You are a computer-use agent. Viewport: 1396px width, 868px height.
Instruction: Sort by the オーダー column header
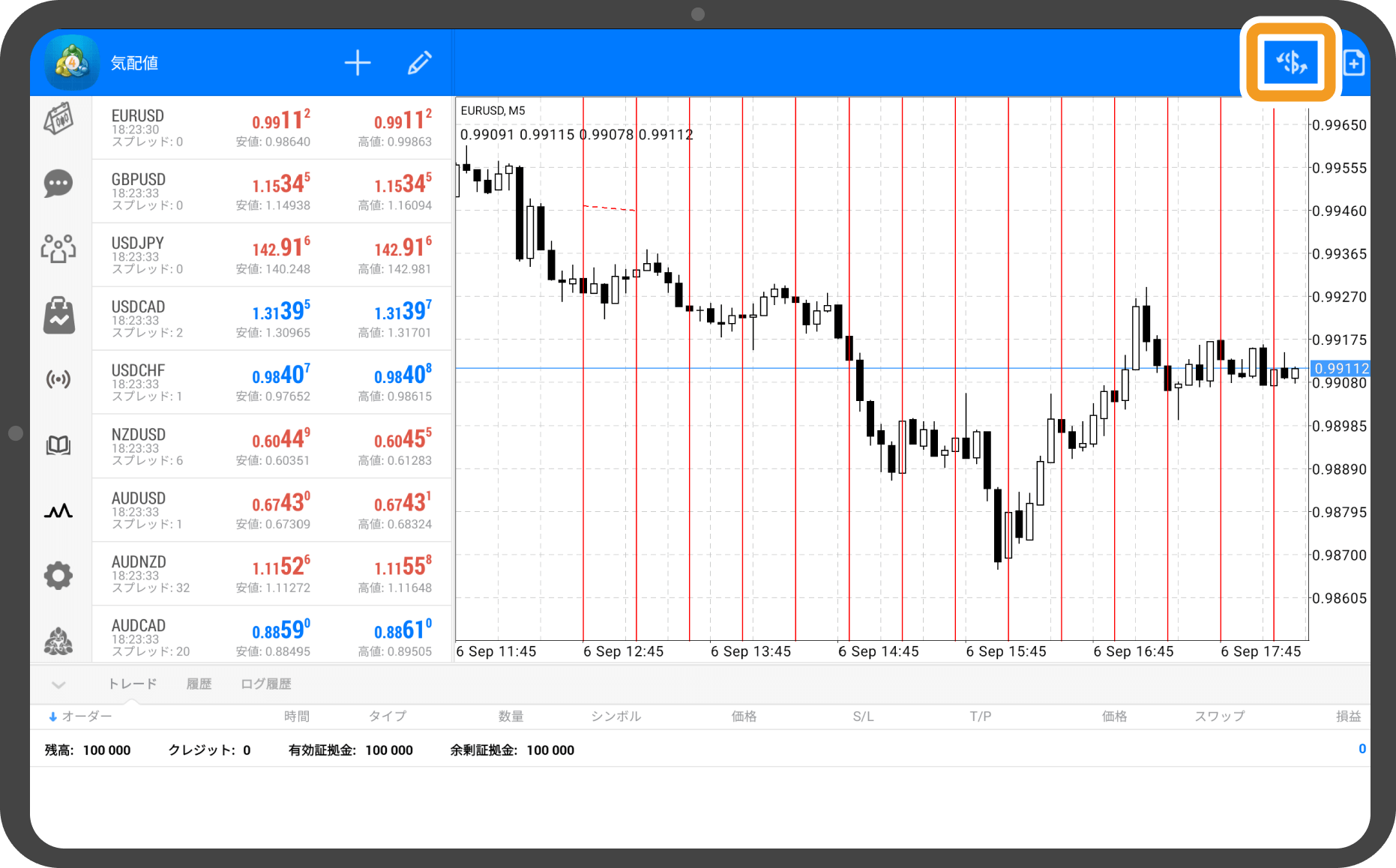(80, 717)
